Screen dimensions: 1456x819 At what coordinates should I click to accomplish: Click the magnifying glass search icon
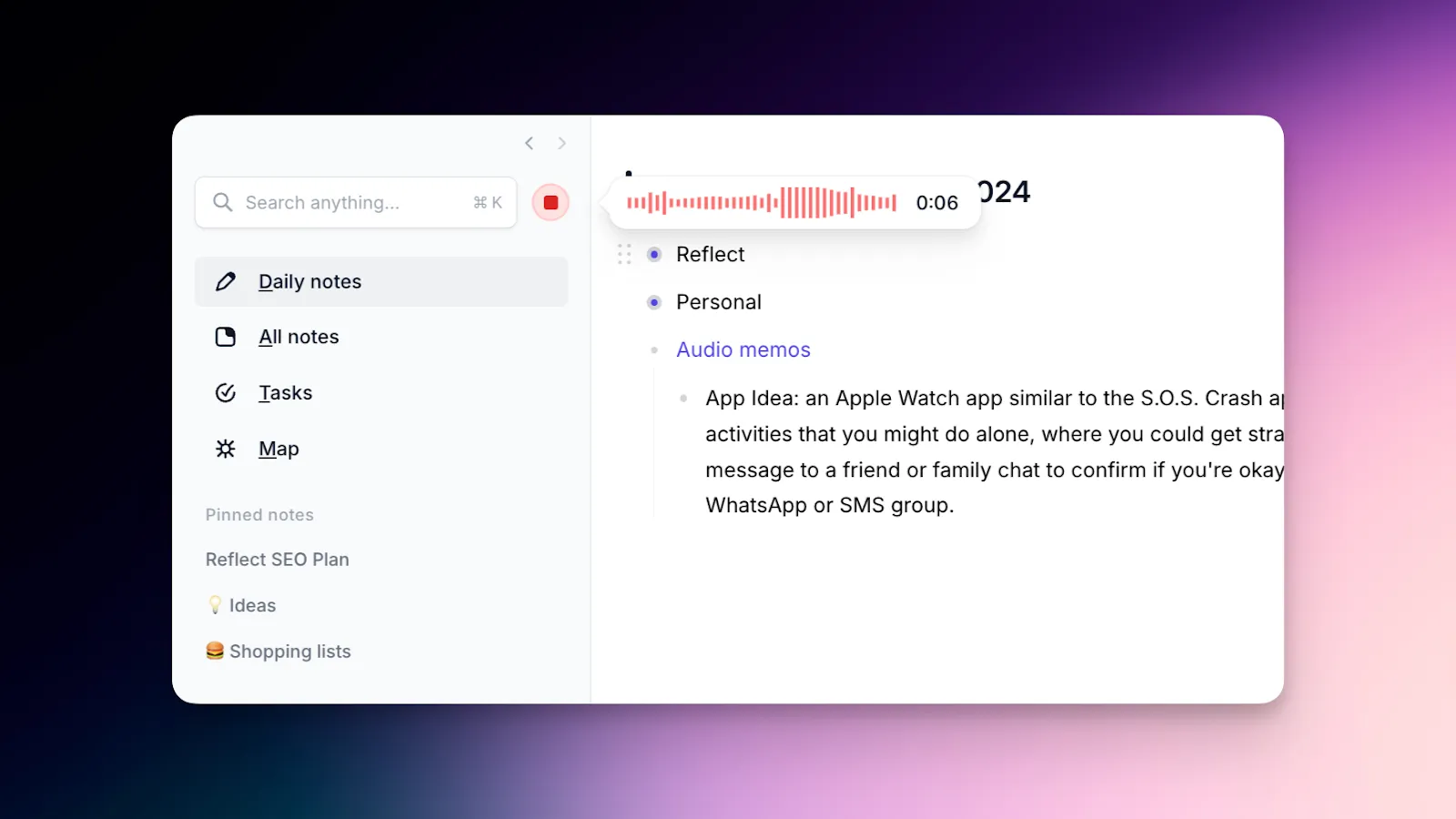pos(222,202)
